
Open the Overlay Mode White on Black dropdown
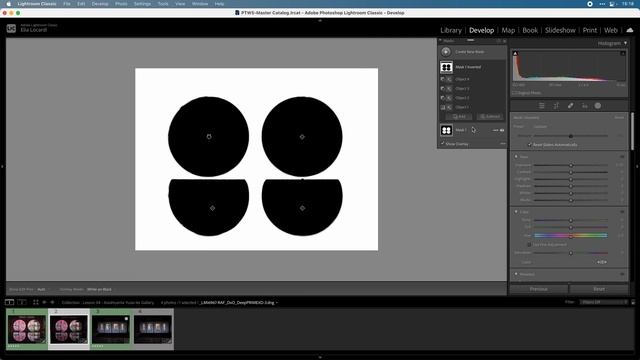coord(99,289)
